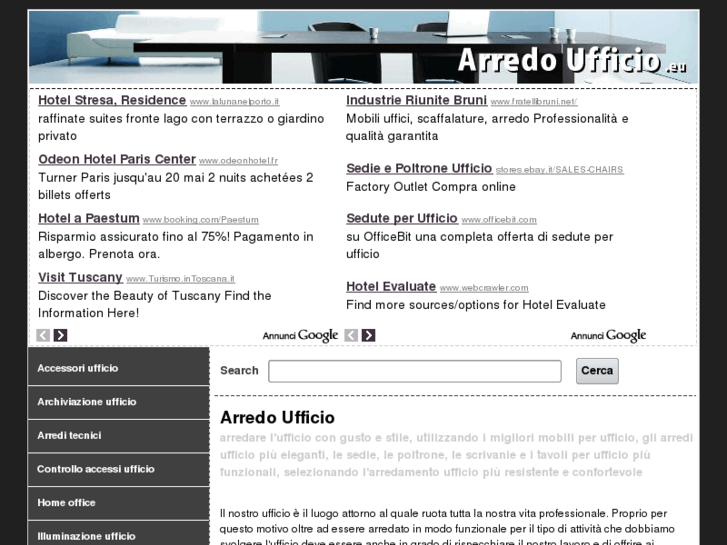Viewport: 727px width, 545px height.
Task: Select Accessori ufficio menu item
Action: point(119,368)
